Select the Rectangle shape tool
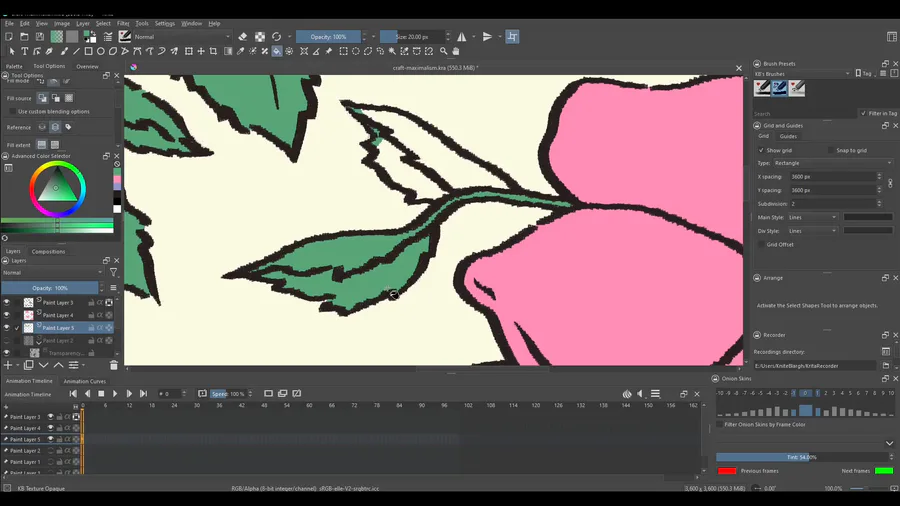The image size is (900, 506). tap(88, 52)
